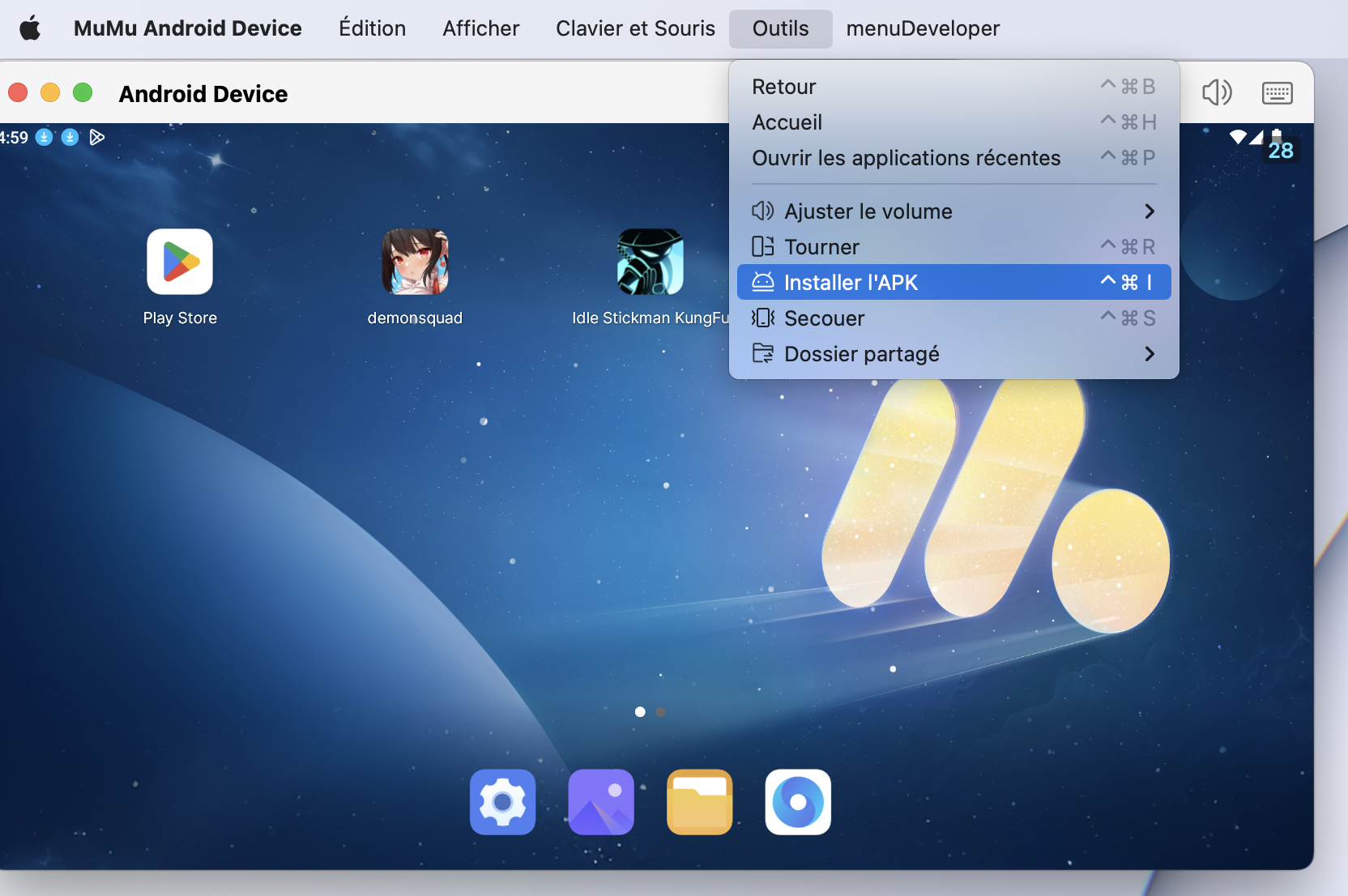Open Idle Stickman KungFu app
The width and height of the screenshot is (1348, 896).
click(650, 262)
